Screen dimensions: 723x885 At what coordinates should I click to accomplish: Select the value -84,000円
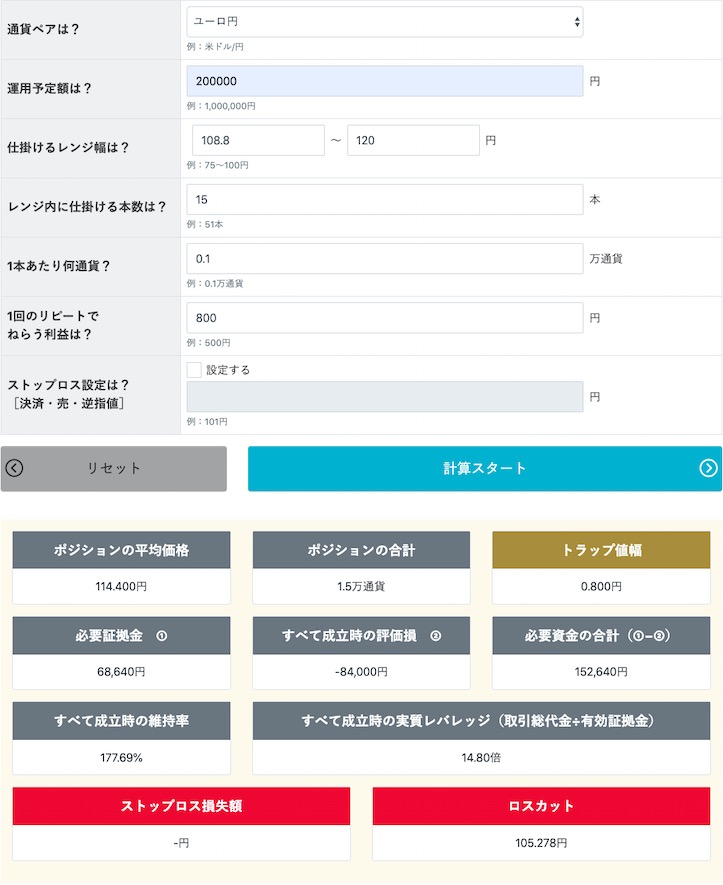coord(361,672)
